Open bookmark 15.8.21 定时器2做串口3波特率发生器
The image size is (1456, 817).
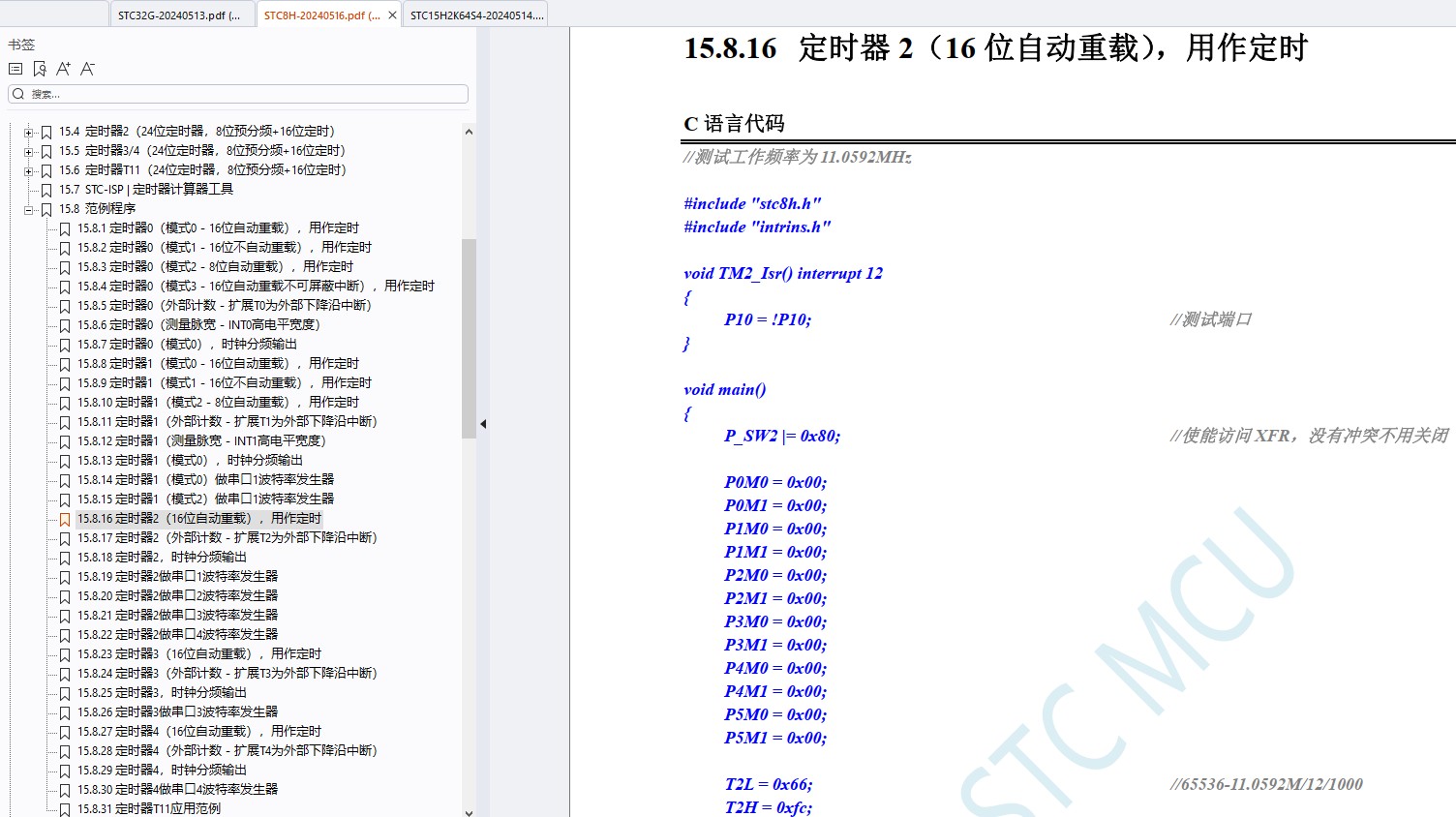[177, 616]
